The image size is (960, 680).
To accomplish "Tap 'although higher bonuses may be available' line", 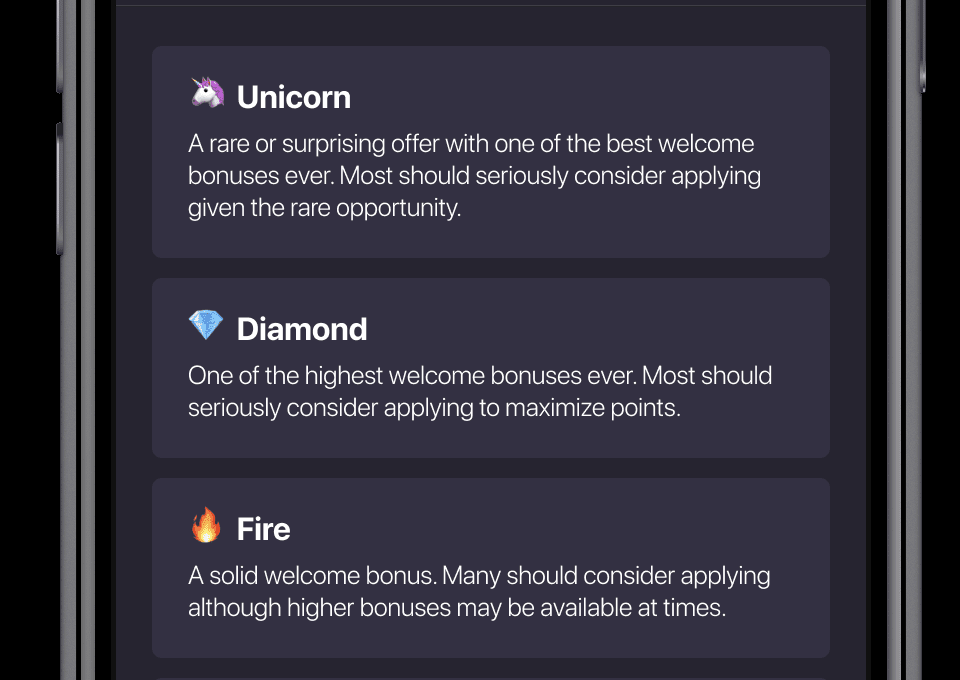I will [457, 608].
